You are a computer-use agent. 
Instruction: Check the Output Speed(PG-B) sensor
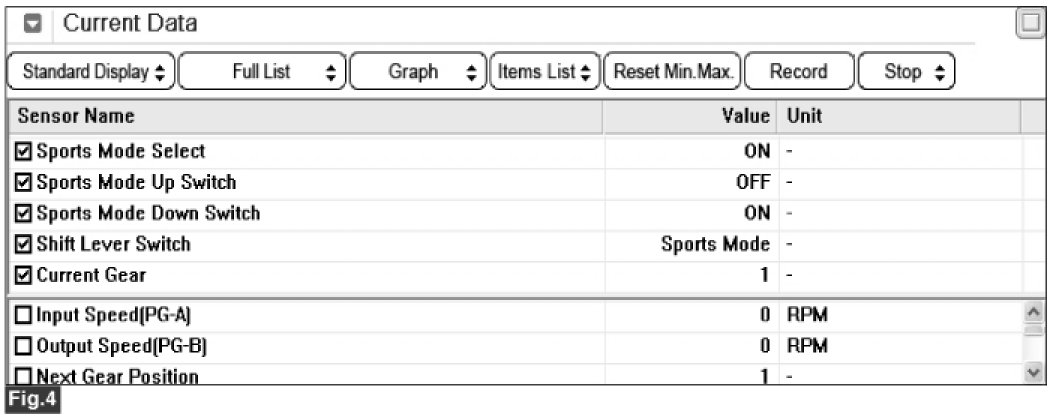point(24,346)
